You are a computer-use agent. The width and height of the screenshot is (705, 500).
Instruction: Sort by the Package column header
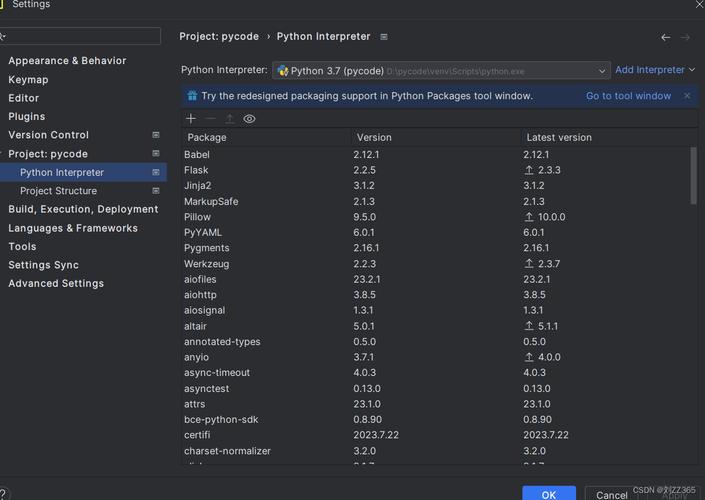point(266,137)
